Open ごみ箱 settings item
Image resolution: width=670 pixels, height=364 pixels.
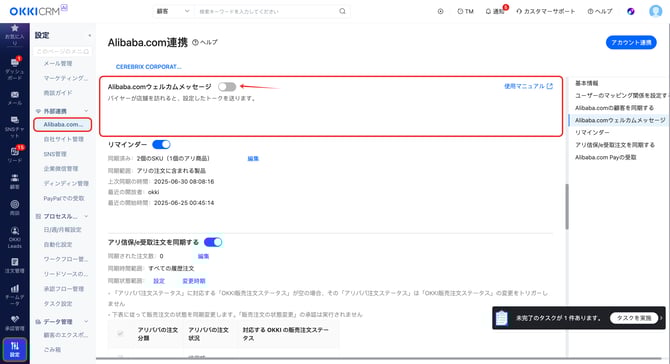[52, 349]
